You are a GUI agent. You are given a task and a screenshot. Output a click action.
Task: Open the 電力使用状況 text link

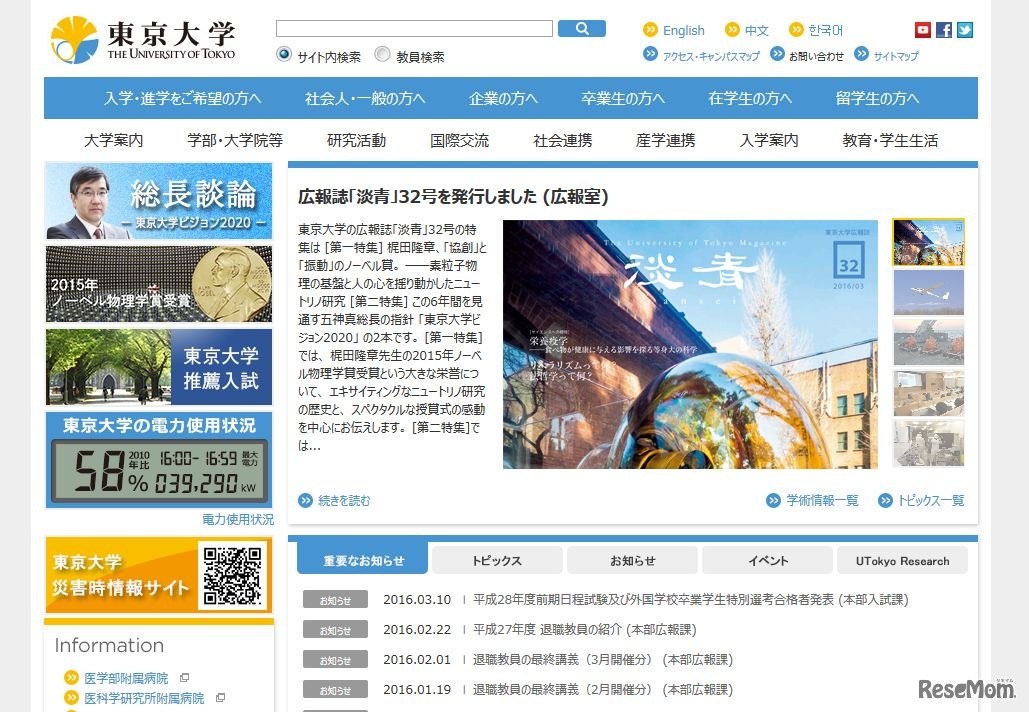pyautogui.click(x=238, y=520)
